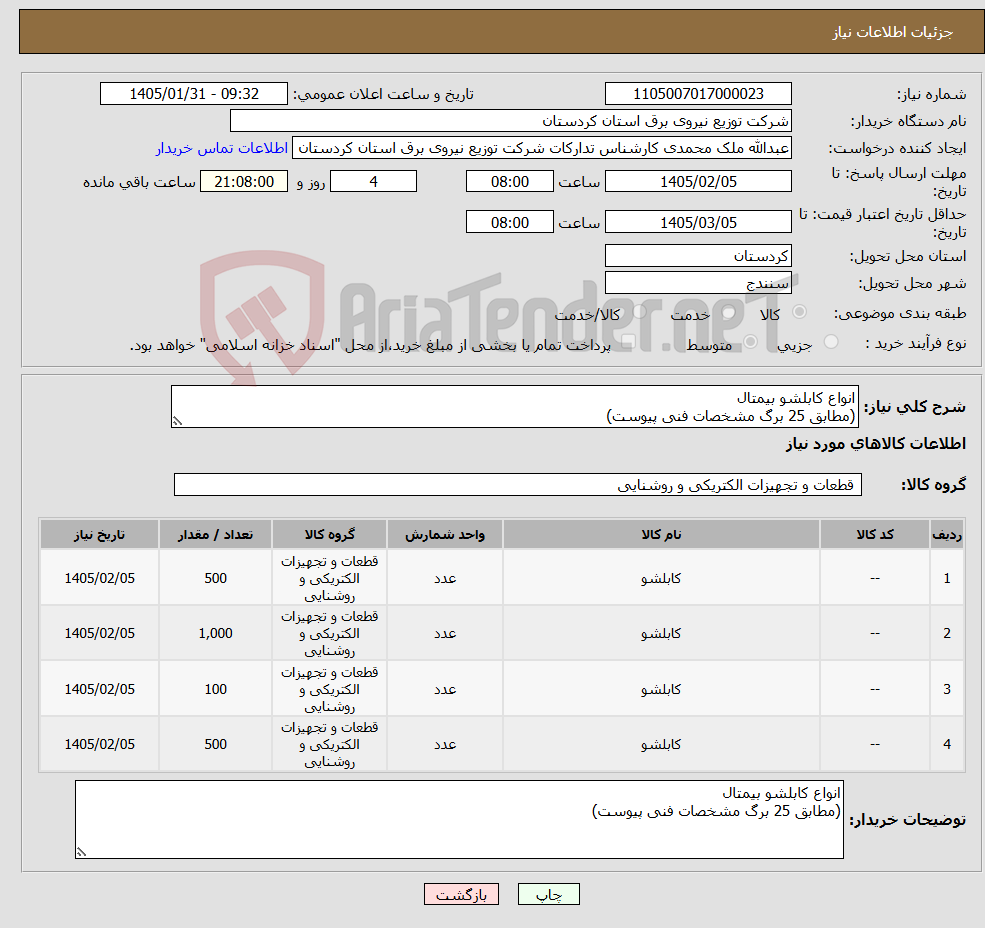Click the گروه کالا column header

pyautogui.click(x=329, y=534)
